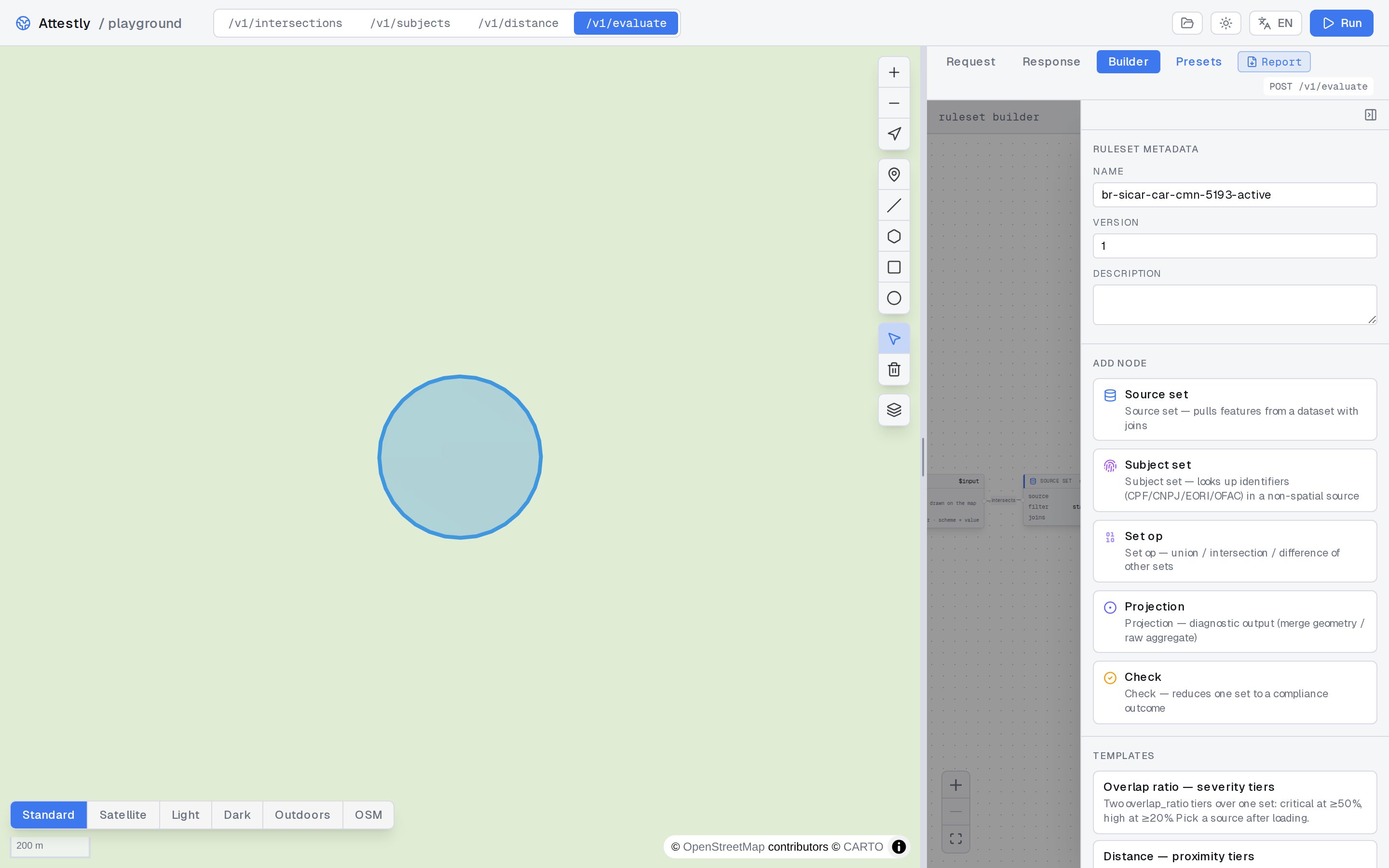1389x868 pixels.
Task: Select the /v1/evaluate endpoint tab
Action: pos(626,23)
